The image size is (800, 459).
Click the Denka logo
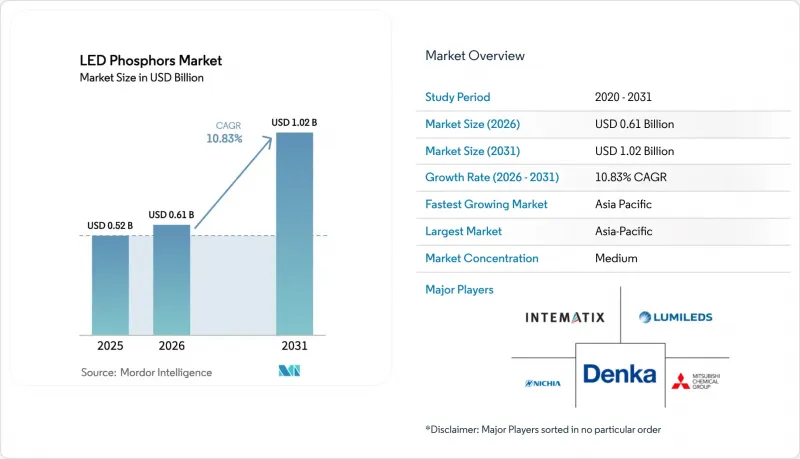click(x=620, y=374)
